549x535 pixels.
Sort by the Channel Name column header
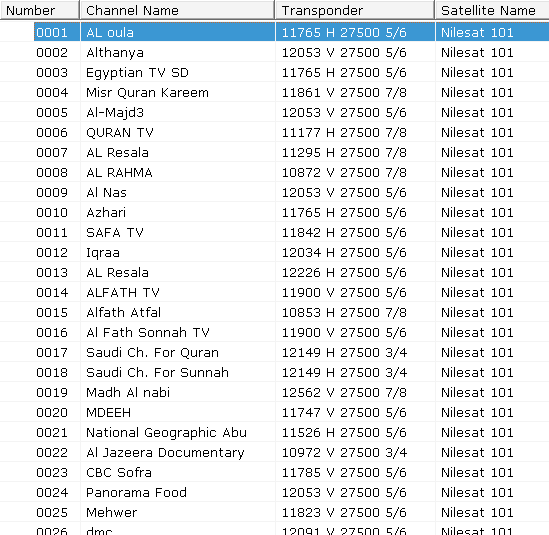tap(177, 10)
